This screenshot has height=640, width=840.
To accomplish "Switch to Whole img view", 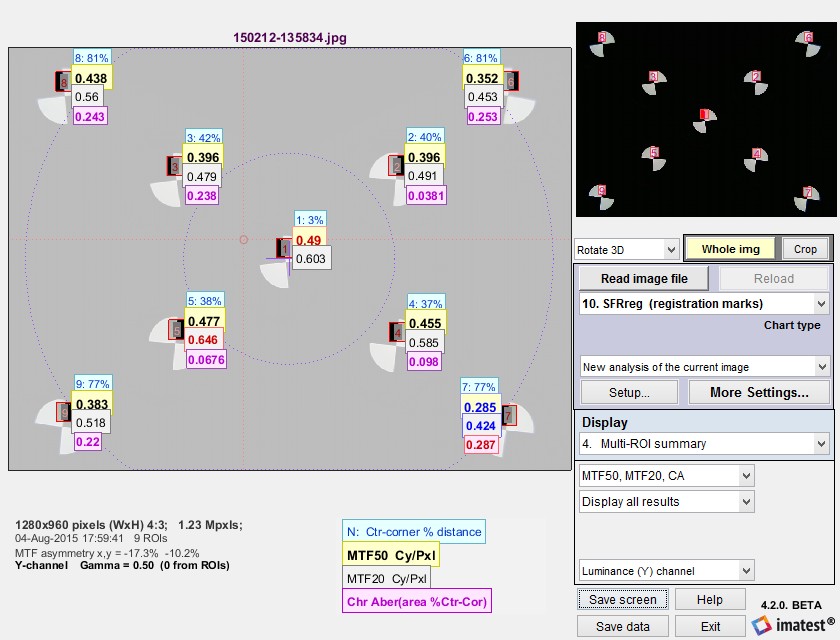I will pos(731,249).
